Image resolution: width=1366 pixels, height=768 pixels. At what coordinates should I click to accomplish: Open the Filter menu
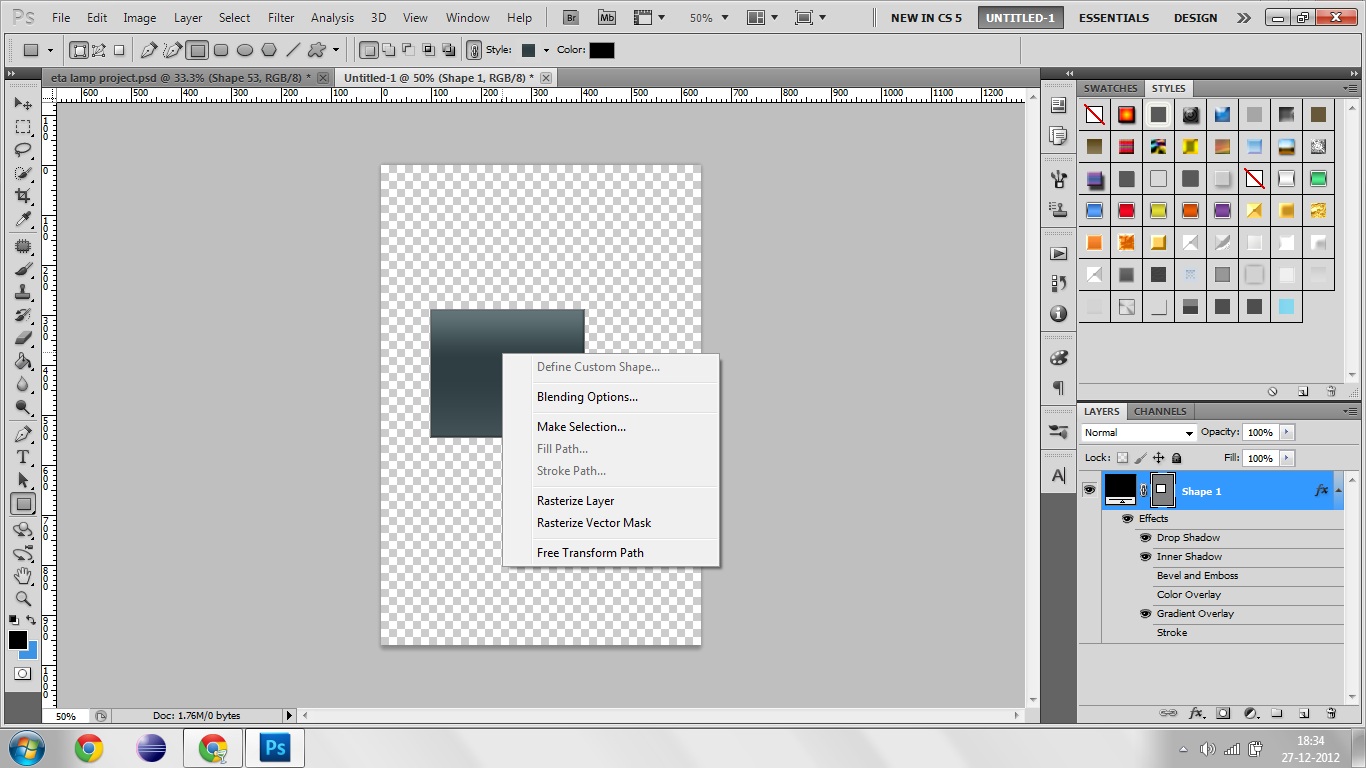tap(281, 18)
